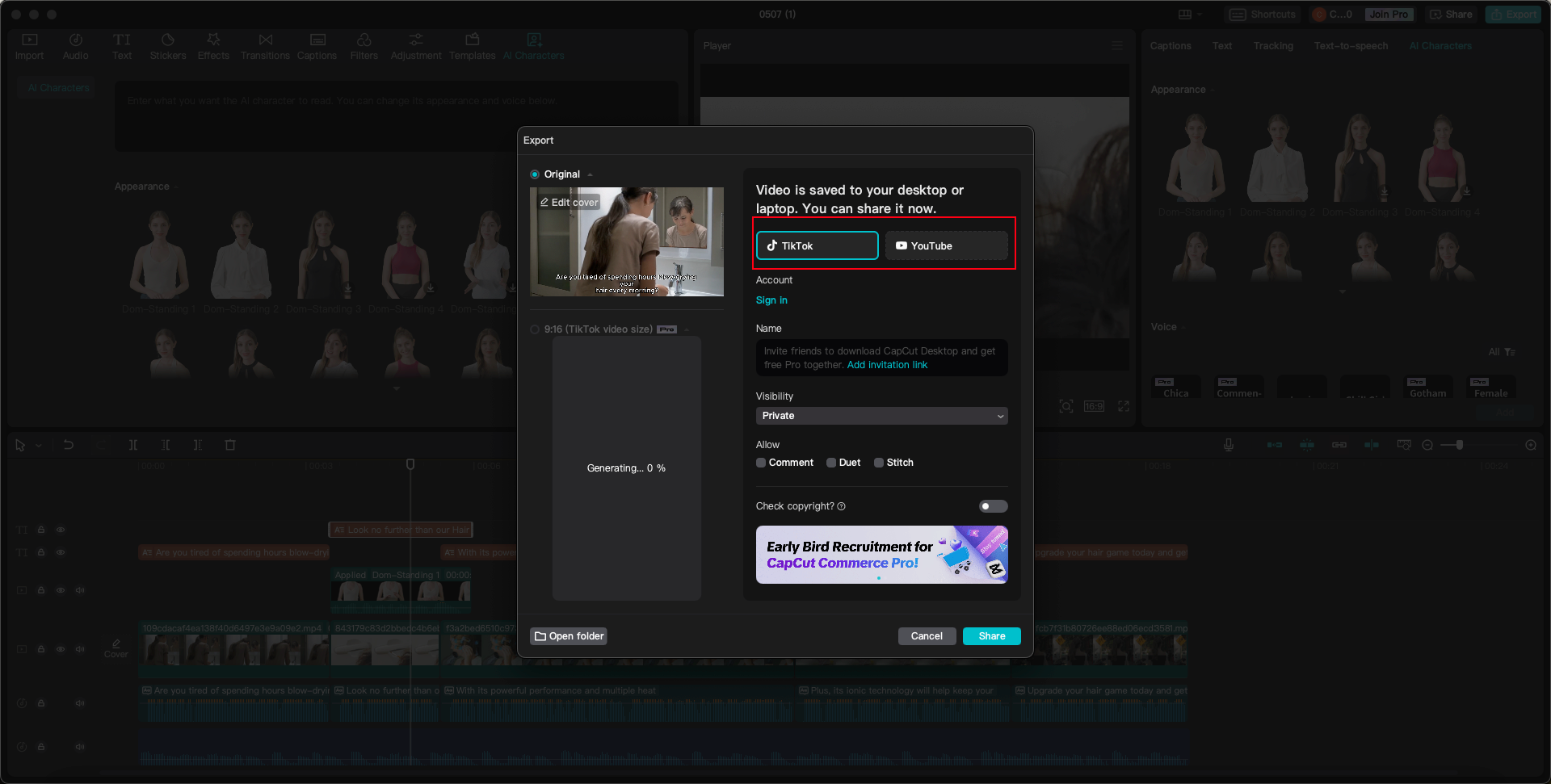1551x784 pixels.
Task: Click the microphone Record voiceover icon
Action: tap(1229, 445)
